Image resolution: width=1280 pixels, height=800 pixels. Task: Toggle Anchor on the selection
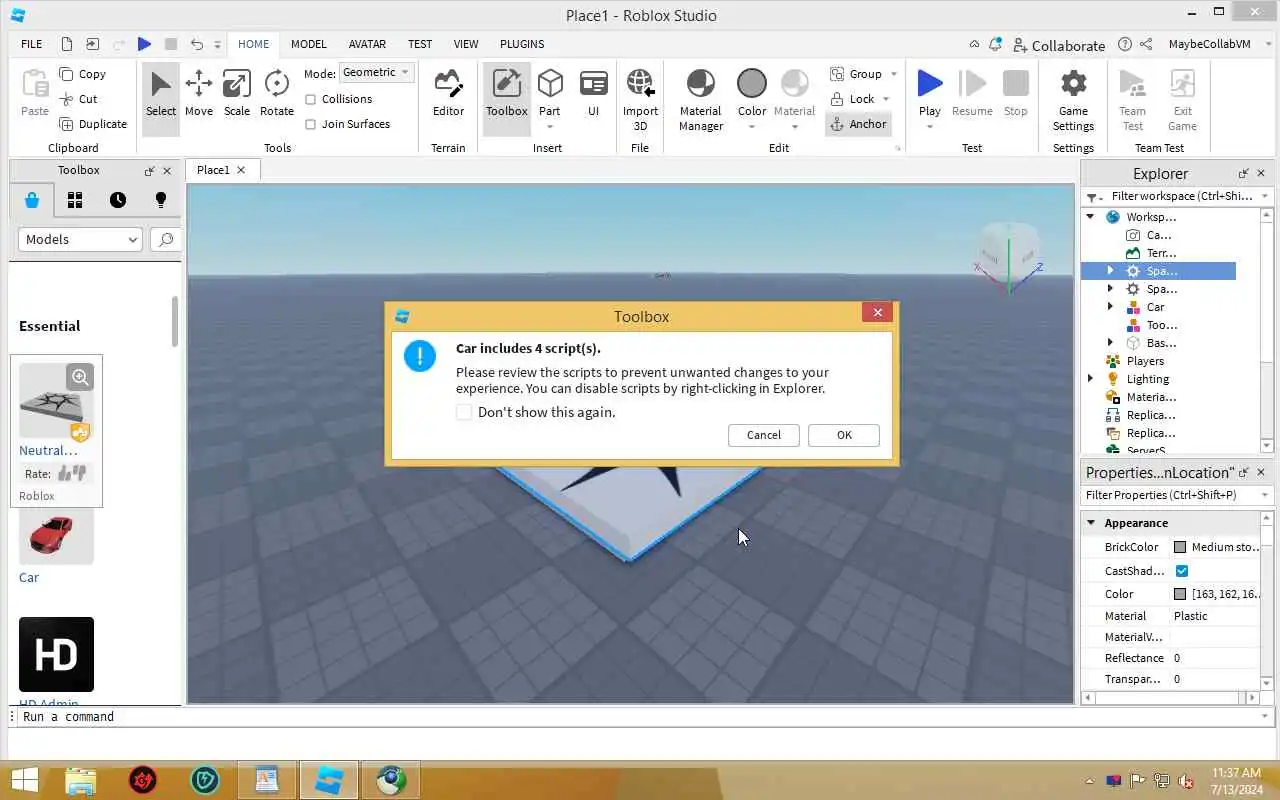tap(858, 124)
